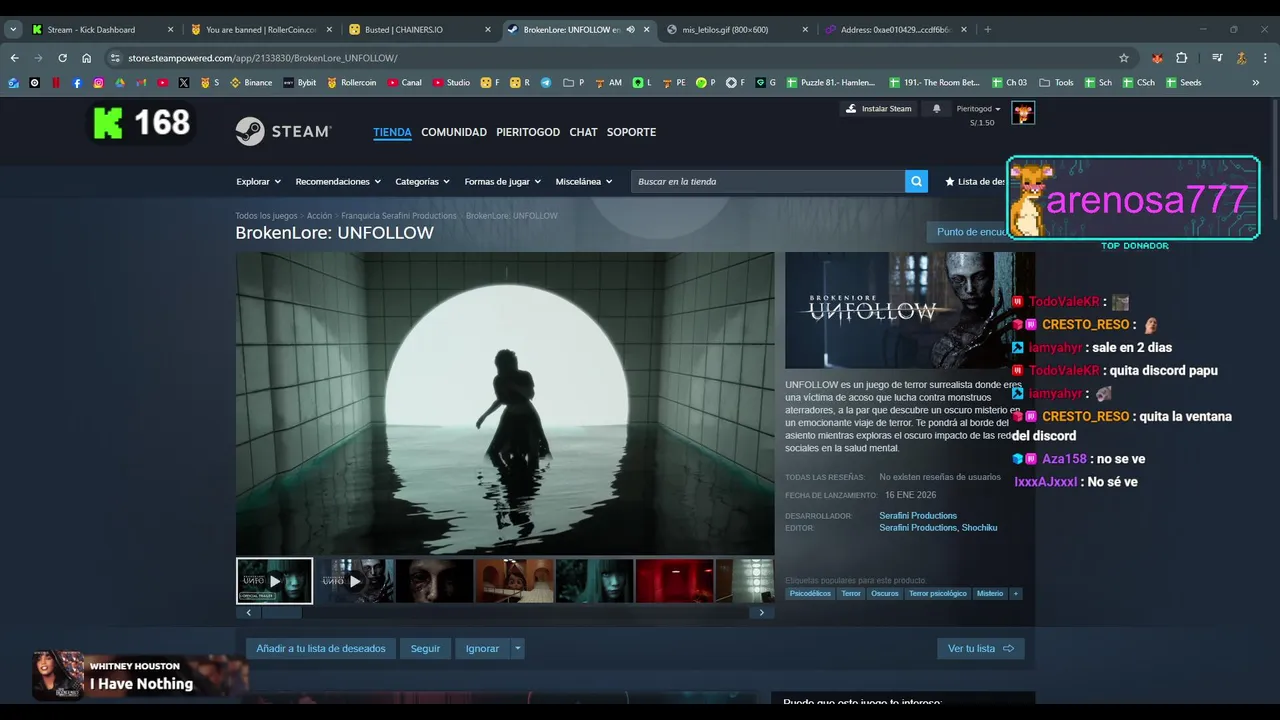Image resolution: width=1280 pixels, height=720 pixels.
Task: Mute the BrokenLore tab audio
Action: [631, 29]
